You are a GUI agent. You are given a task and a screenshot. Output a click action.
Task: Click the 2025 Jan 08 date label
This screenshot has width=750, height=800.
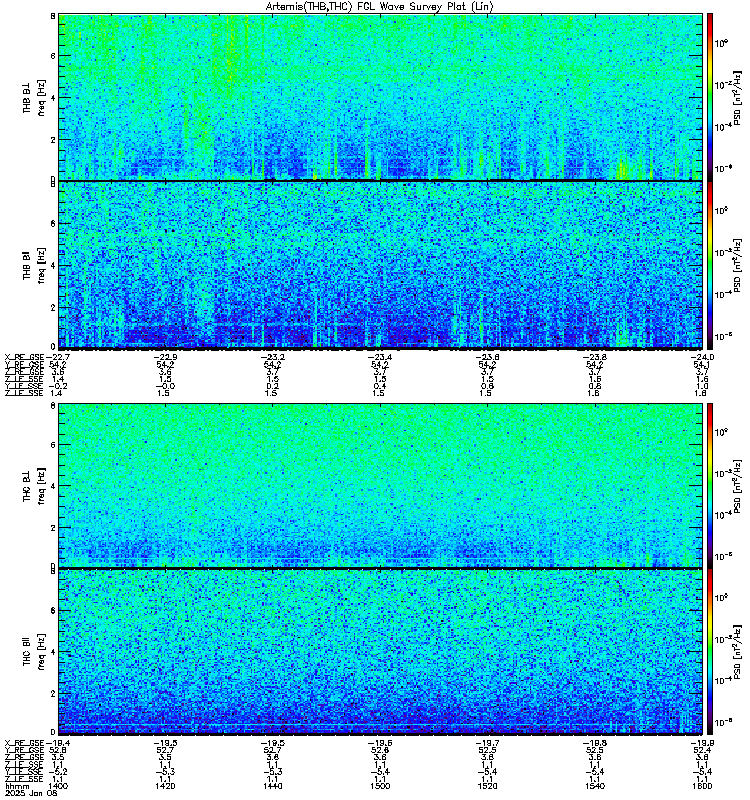pos(32,793)
